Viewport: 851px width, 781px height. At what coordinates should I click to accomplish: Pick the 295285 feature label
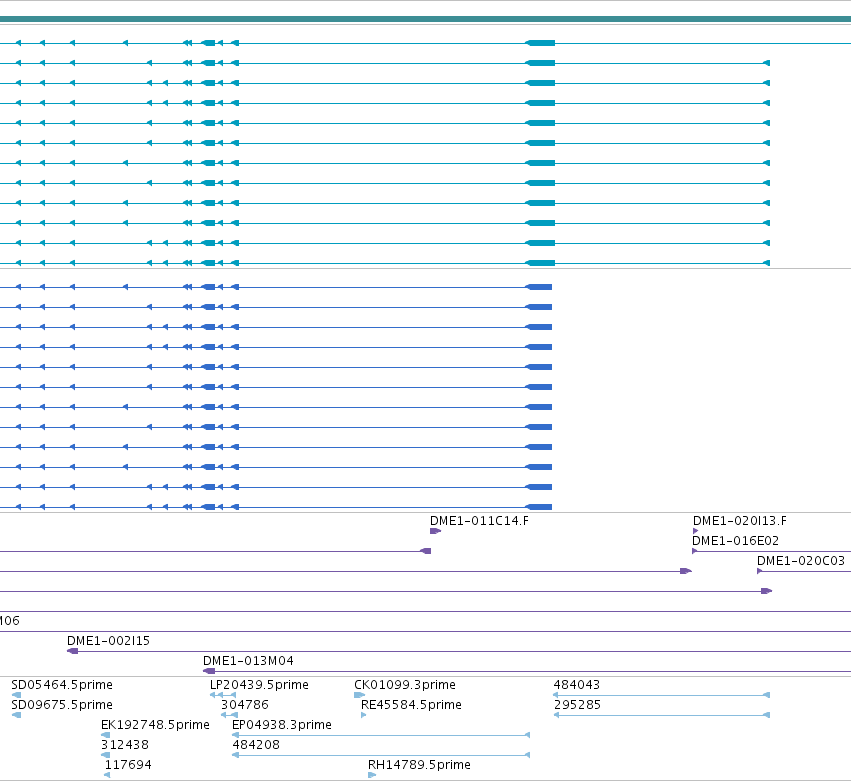[x=577, y=704]
